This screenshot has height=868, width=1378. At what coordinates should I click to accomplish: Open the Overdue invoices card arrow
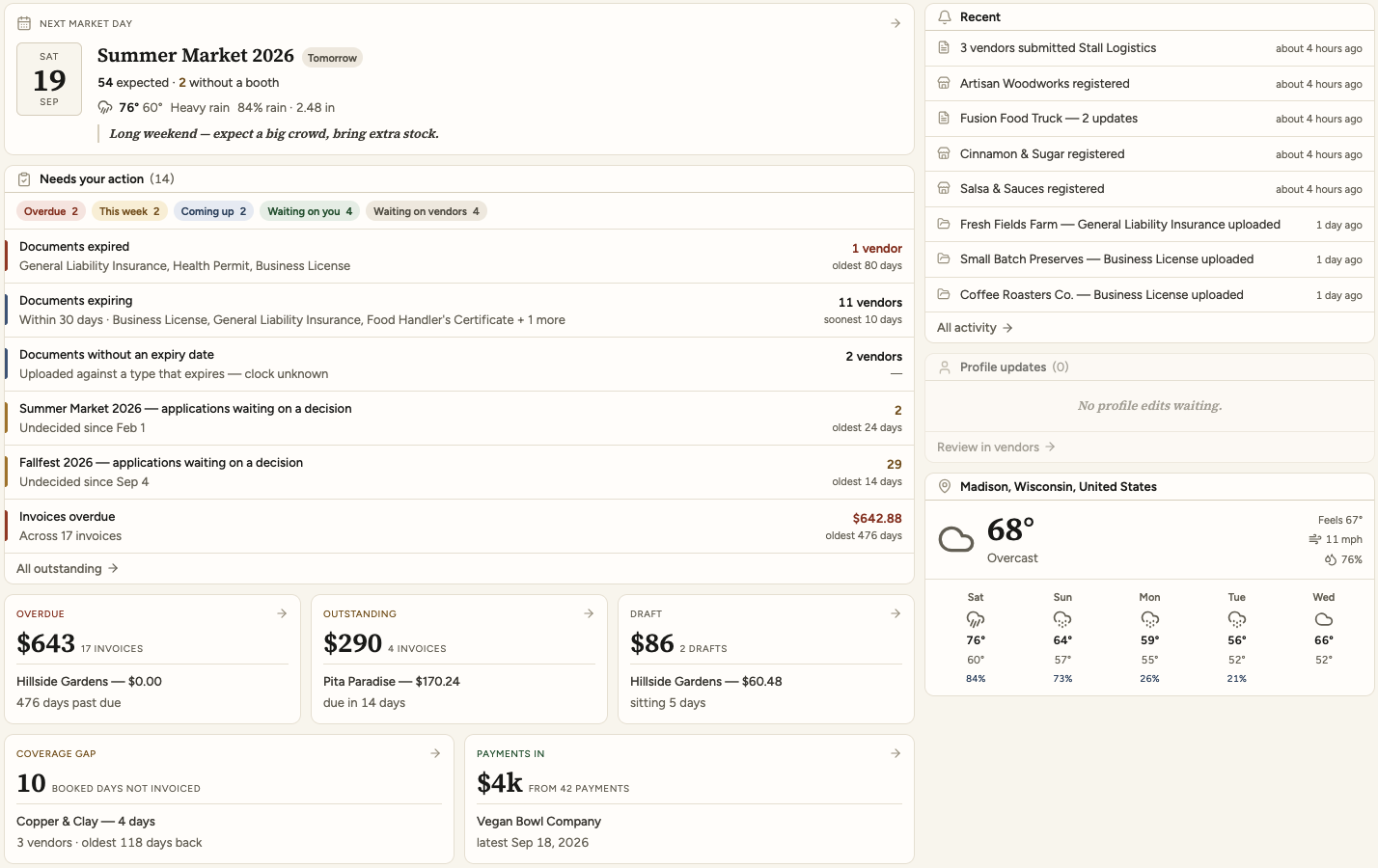(x=282, y=613)
